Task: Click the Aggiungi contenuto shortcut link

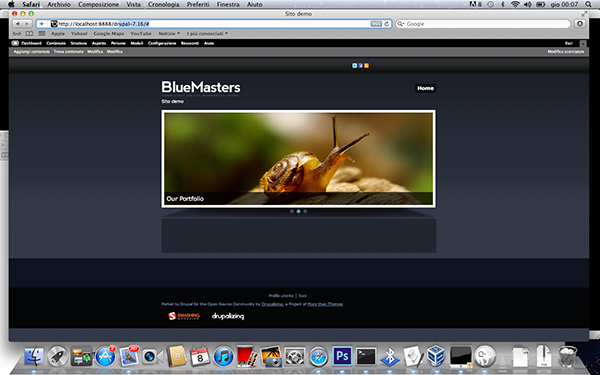Action: (x=32, y=52)
